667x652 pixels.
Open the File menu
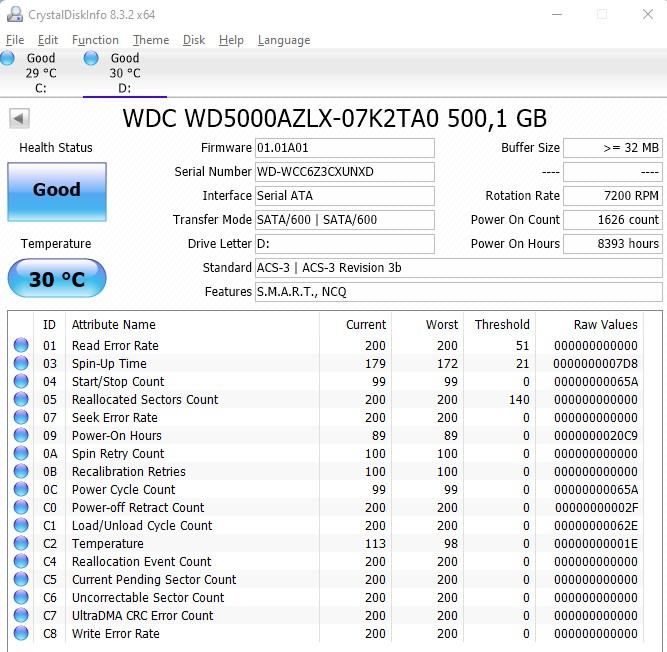(x=14, y=40)
